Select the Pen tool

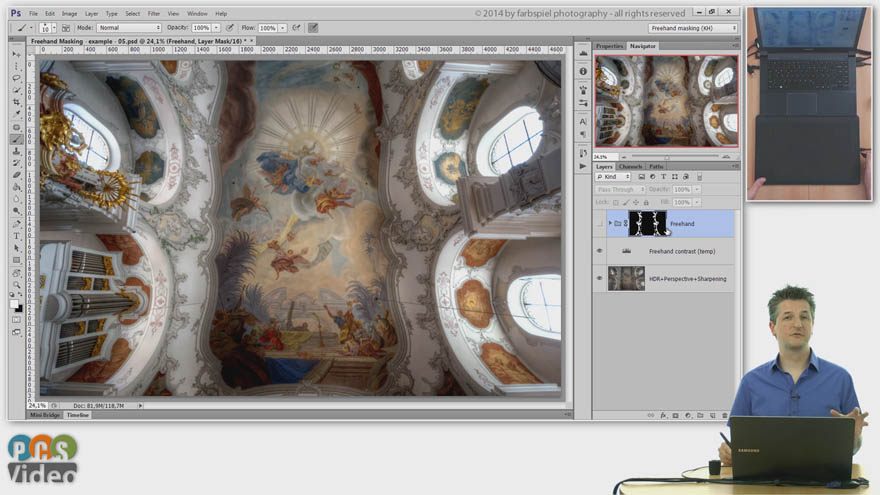point(16,224)
